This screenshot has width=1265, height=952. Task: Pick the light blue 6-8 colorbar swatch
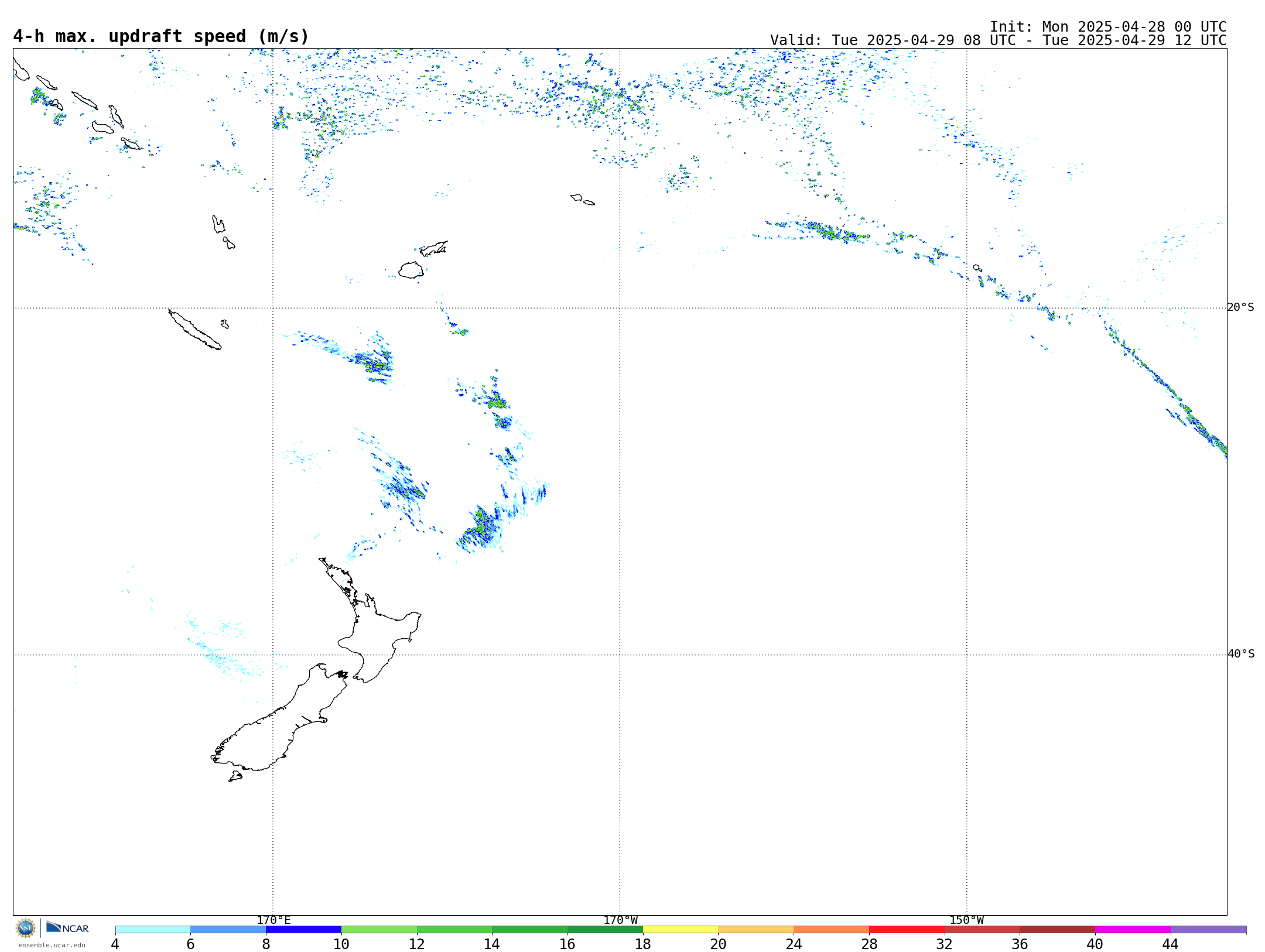click(x=228, y=930)
